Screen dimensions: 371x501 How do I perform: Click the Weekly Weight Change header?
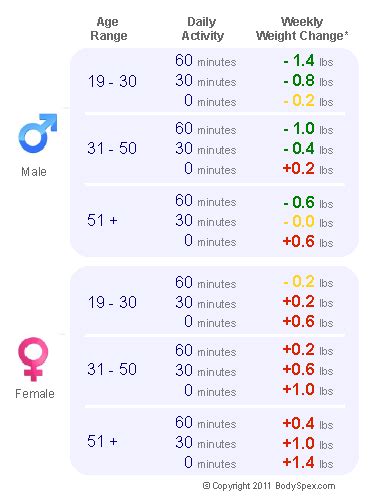pyautogui.click(x=302, y=29)
